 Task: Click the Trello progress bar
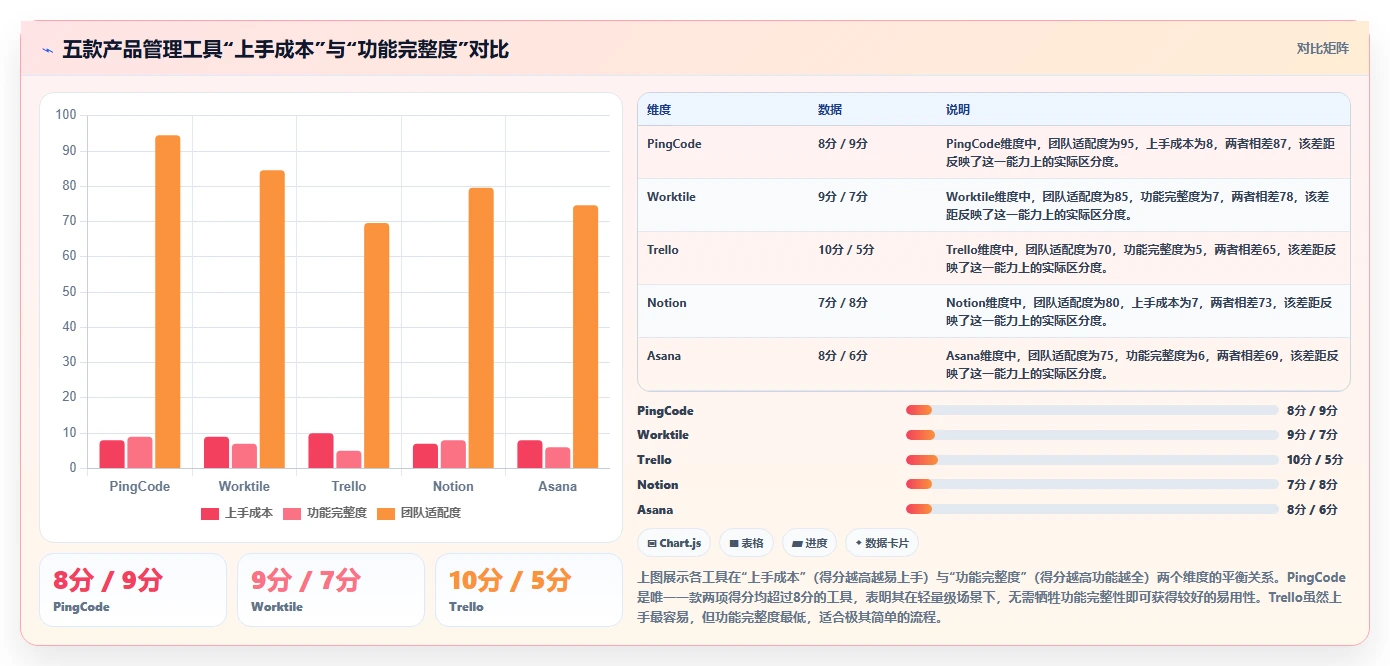pyautogui.click(x=1092, y=460)
